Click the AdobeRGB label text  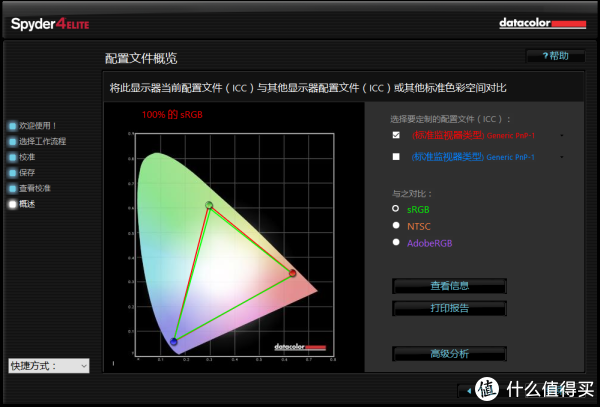(429, 243)
